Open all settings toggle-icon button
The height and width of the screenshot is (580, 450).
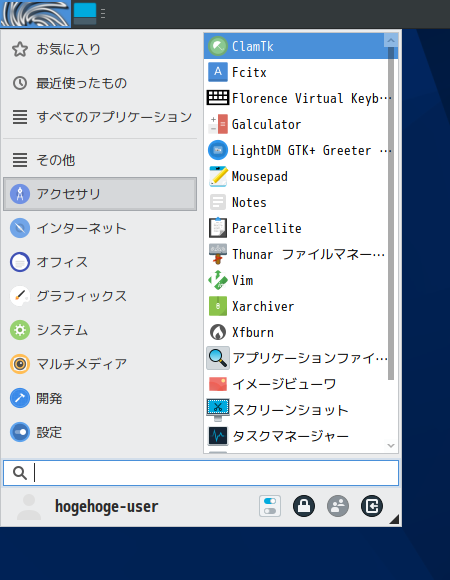point(270,506)
